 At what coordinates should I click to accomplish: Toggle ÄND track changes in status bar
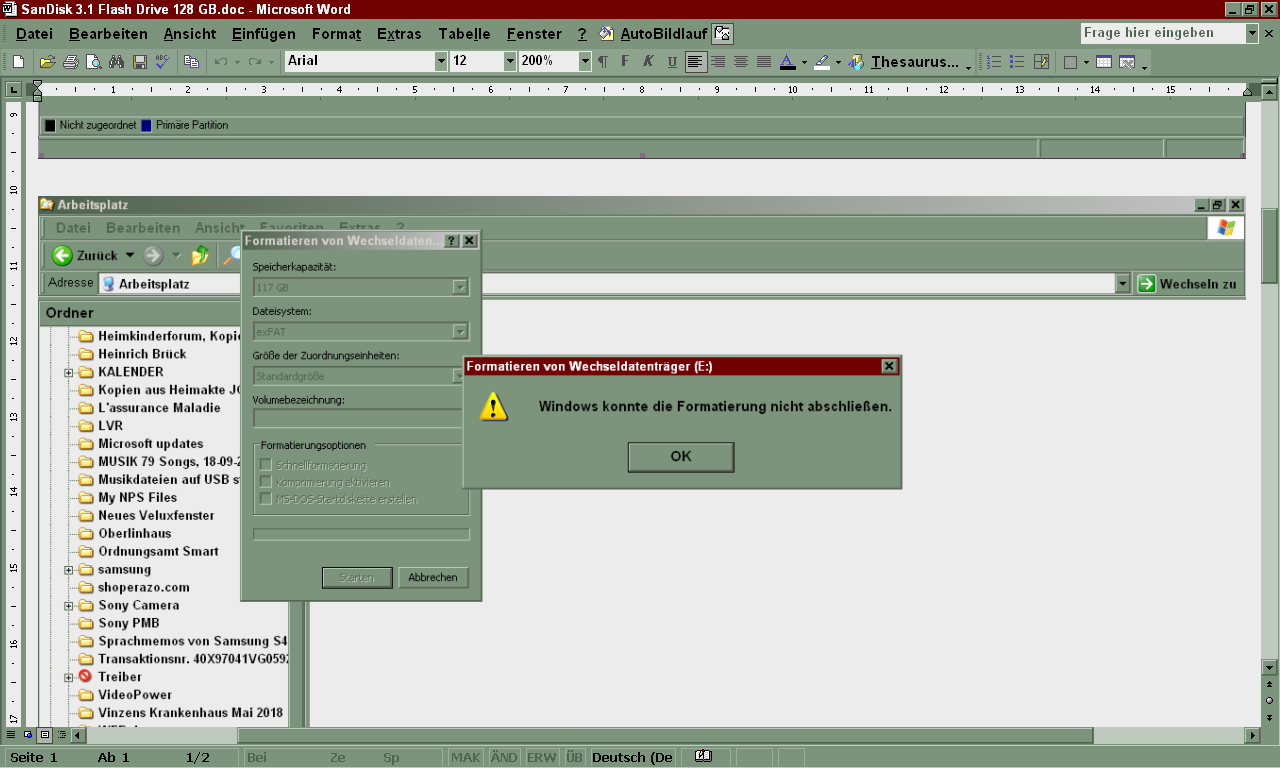(504, 757)
